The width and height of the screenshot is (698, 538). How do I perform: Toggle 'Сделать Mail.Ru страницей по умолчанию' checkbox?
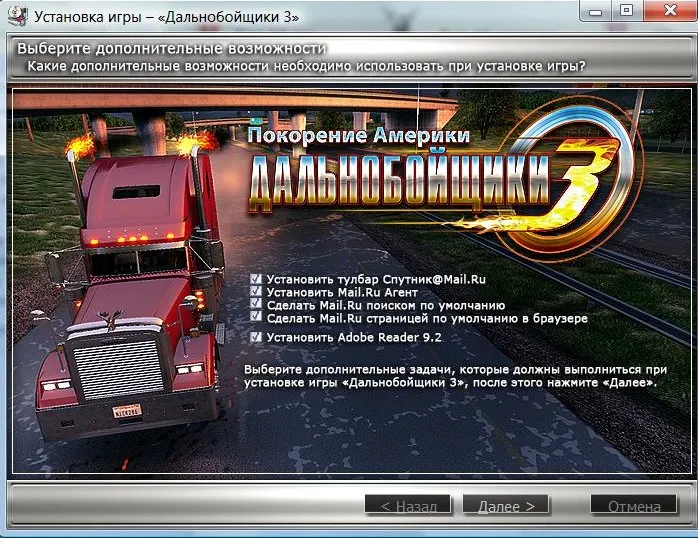(x=256, y=316)
